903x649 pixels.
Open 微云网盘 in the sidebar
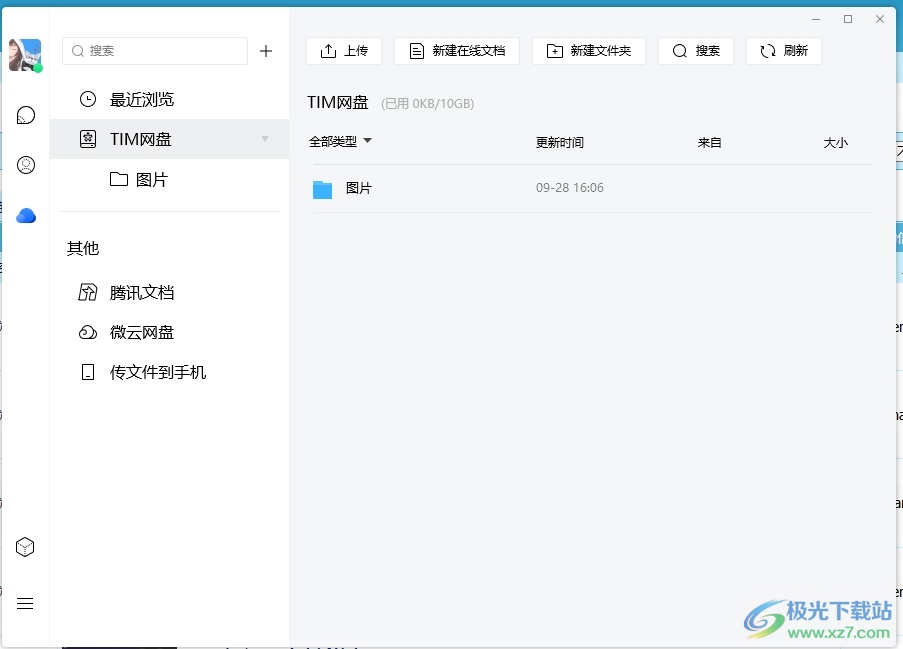pyautogui.click(x=141, y=332)
